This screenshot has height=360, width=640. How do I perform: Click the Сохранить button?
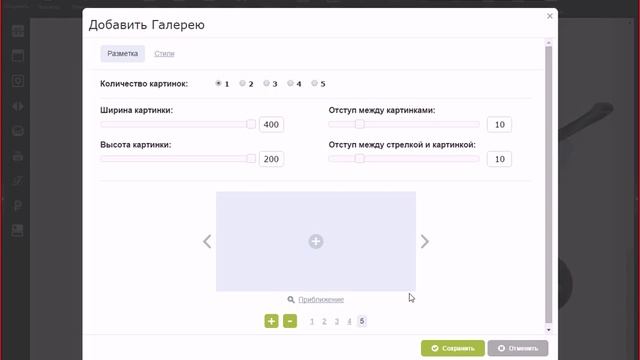coord(453,348)
